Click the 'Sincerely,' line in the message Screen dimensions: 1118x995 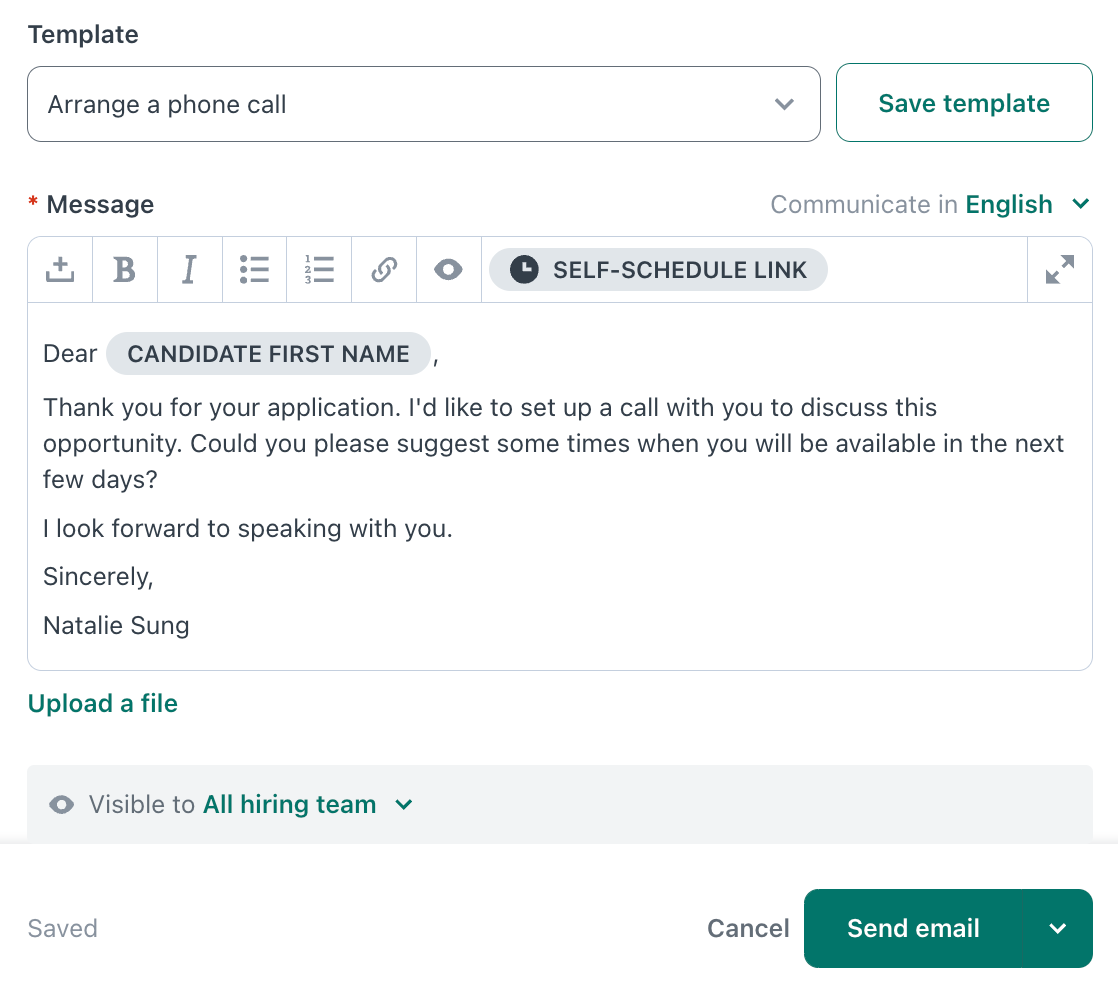pyautogui.click(x=98, y=576)
